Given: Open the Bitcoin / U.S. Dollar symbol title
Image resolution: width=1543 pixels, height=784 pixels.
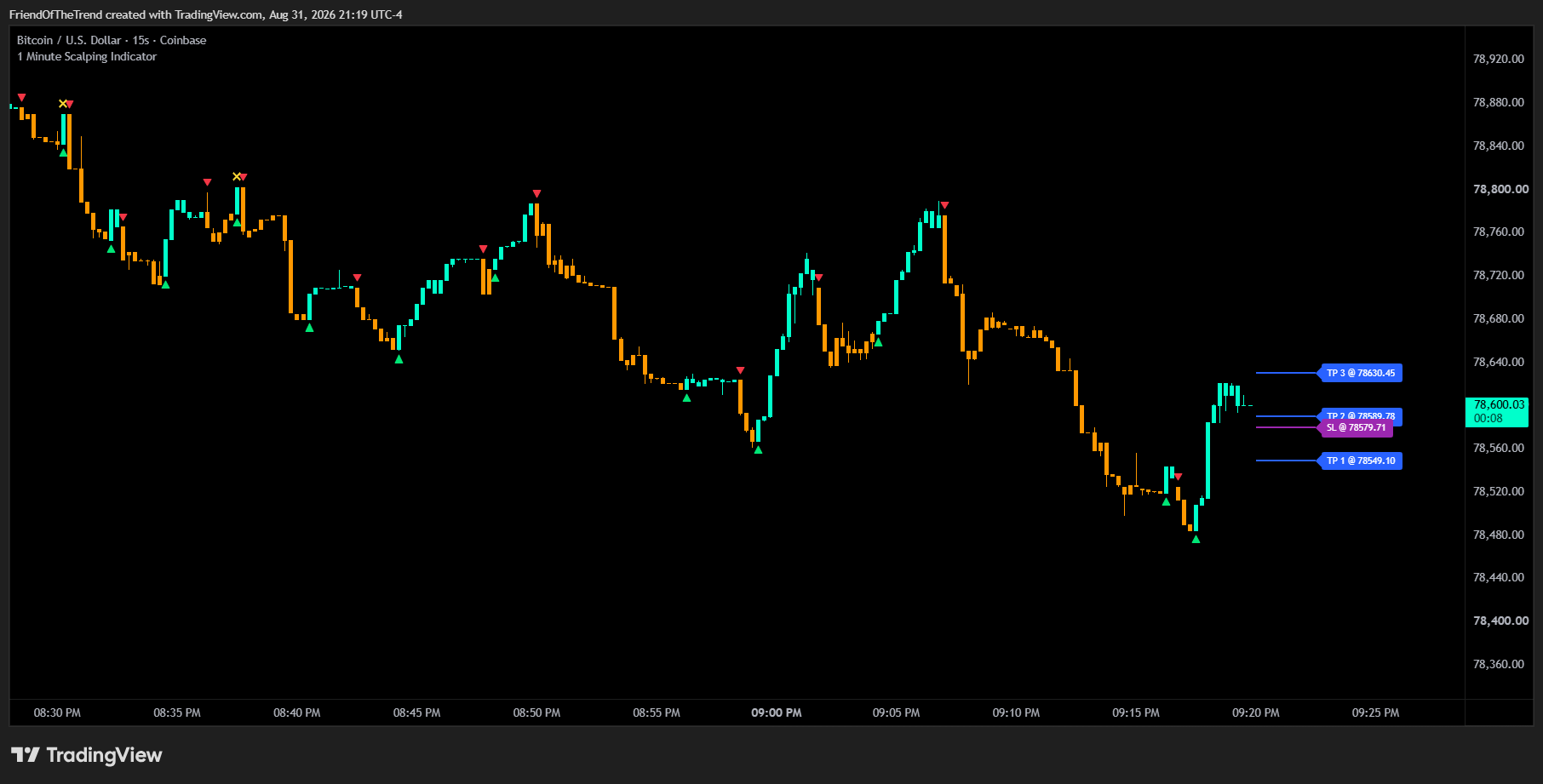Looking at the screenshot, I should 112,40.
